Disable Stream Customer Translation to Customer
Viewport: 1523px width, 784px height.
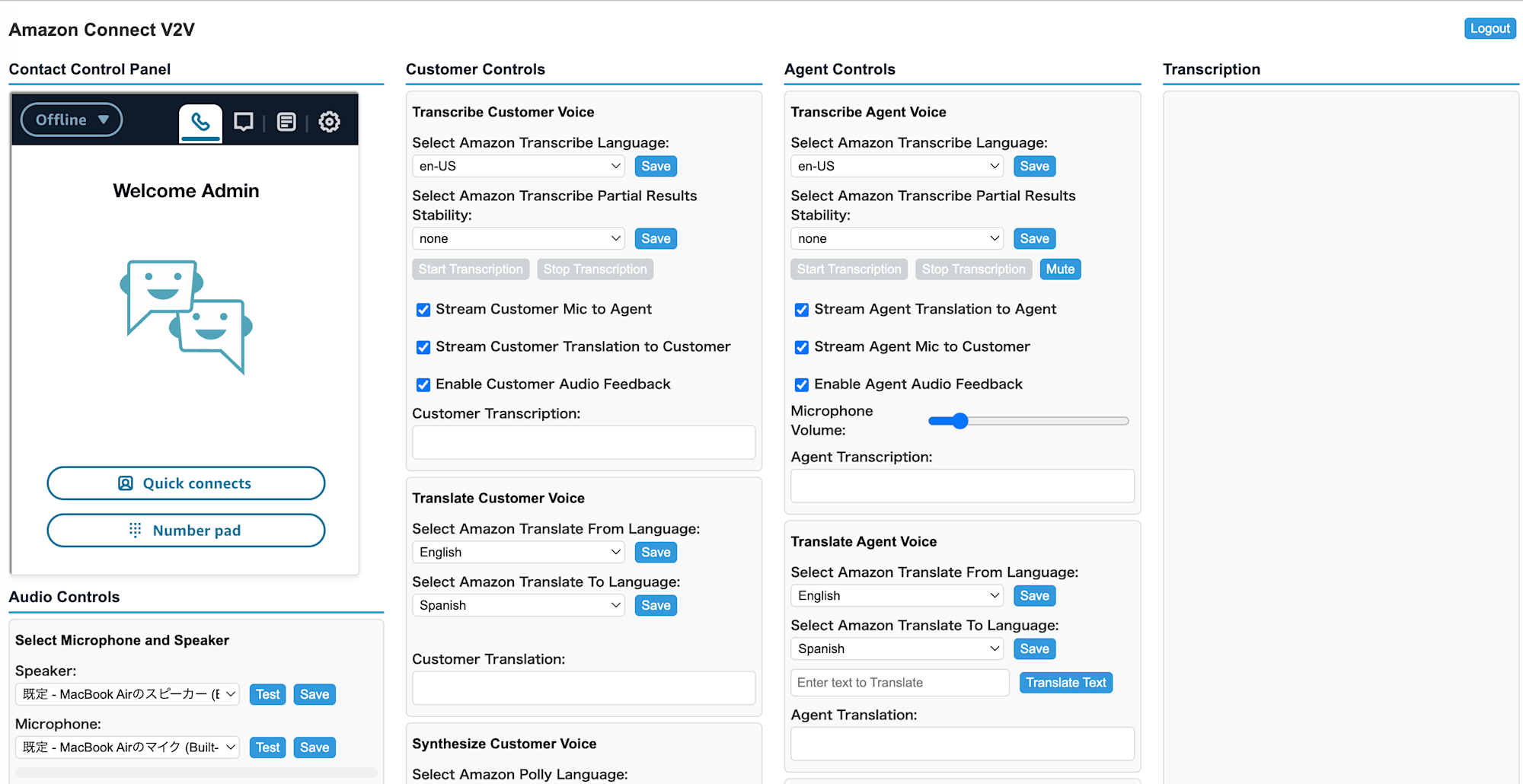(423, 347)
